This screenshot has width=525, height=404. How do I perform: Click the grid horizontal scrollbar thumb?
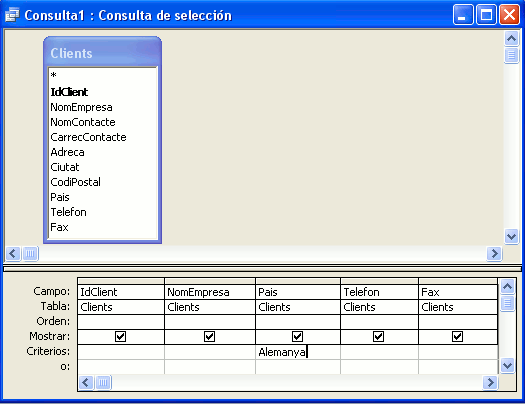103,382
